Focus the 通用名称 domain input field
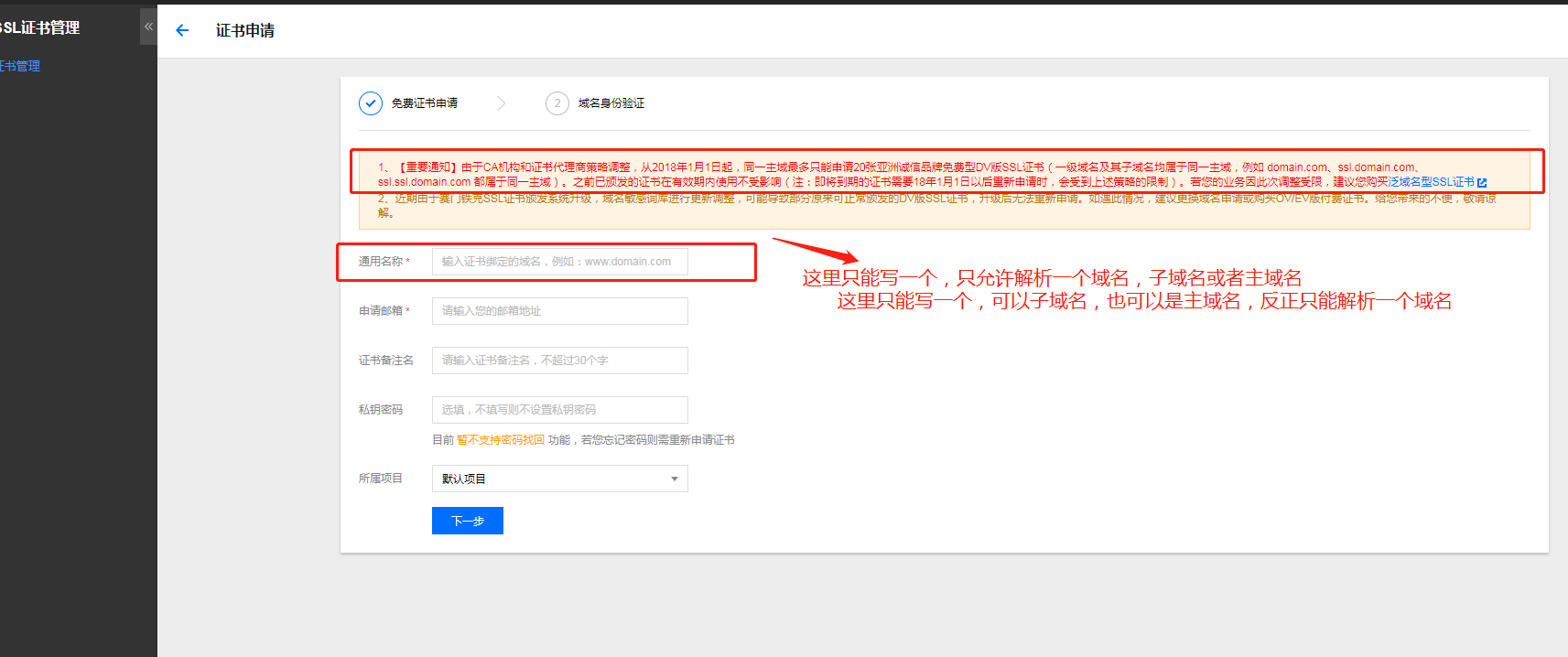 point(560,262)
